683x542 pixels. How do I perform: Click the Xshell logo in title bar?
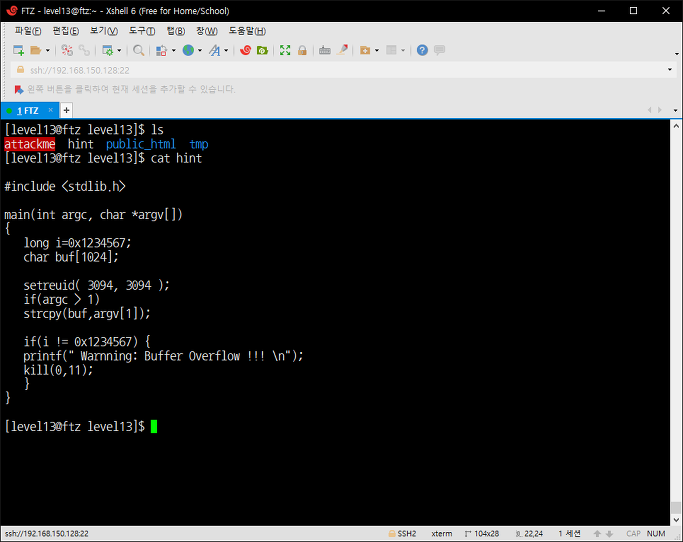pos(12,10)
